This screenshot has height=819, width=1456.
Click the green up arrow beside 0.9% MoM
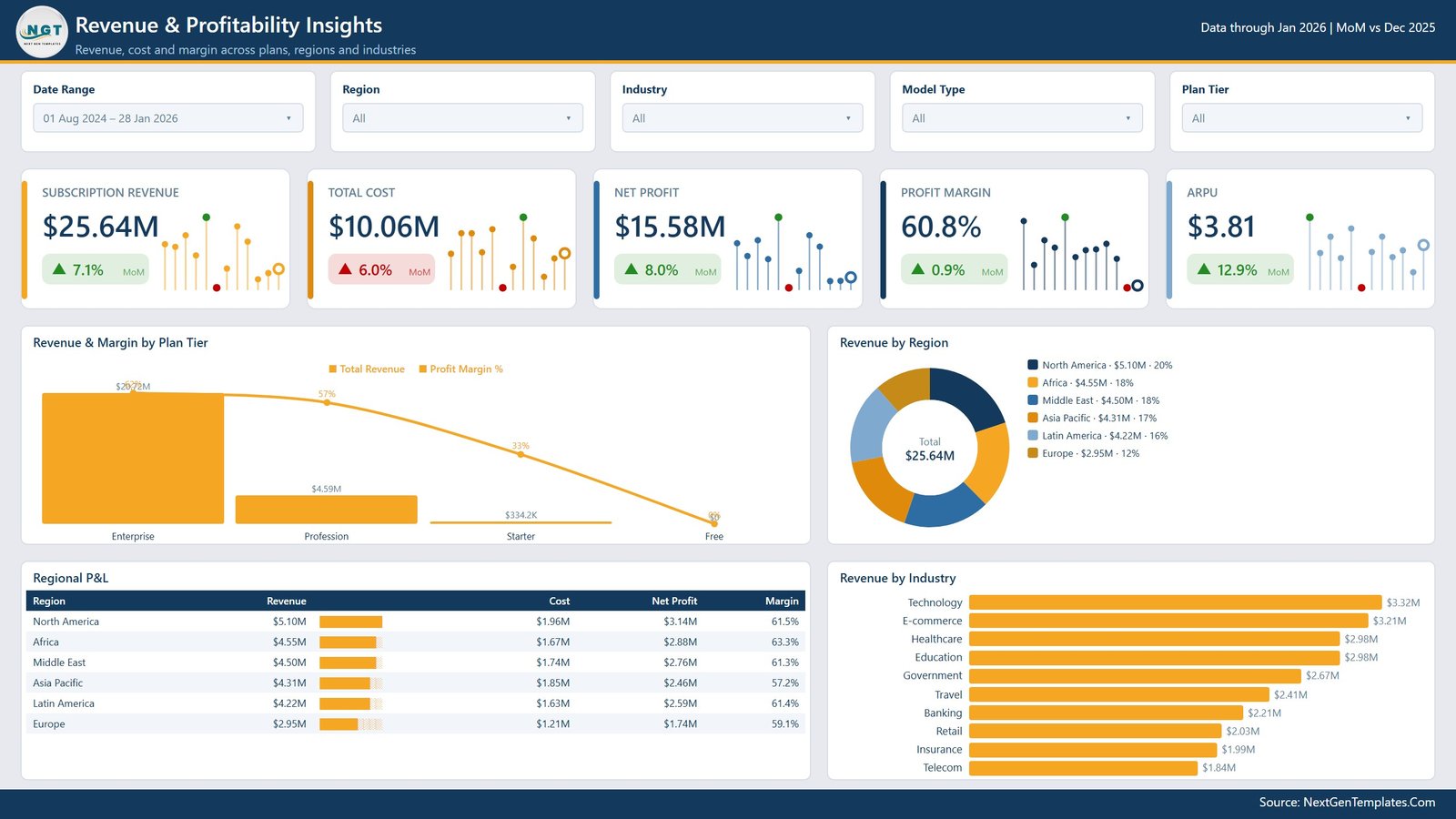pos(917,269)
